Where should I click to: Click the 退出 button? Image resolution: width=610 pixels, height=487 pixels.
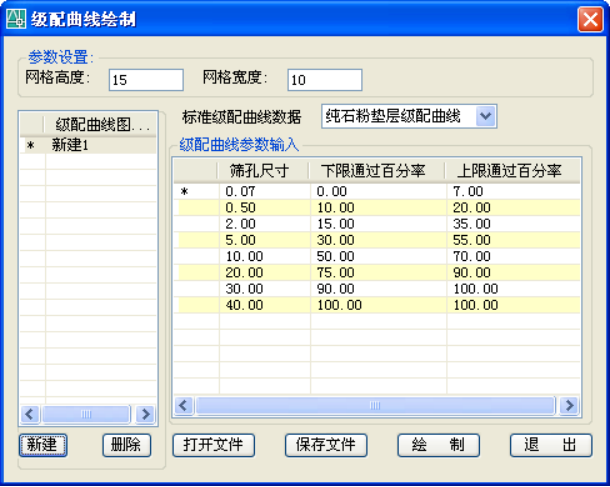point(551,445)
